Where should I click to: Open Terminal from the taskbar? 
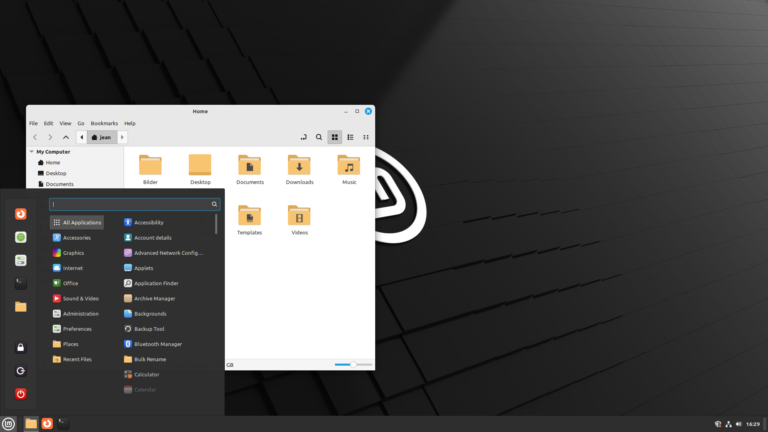tap(63, 424)
